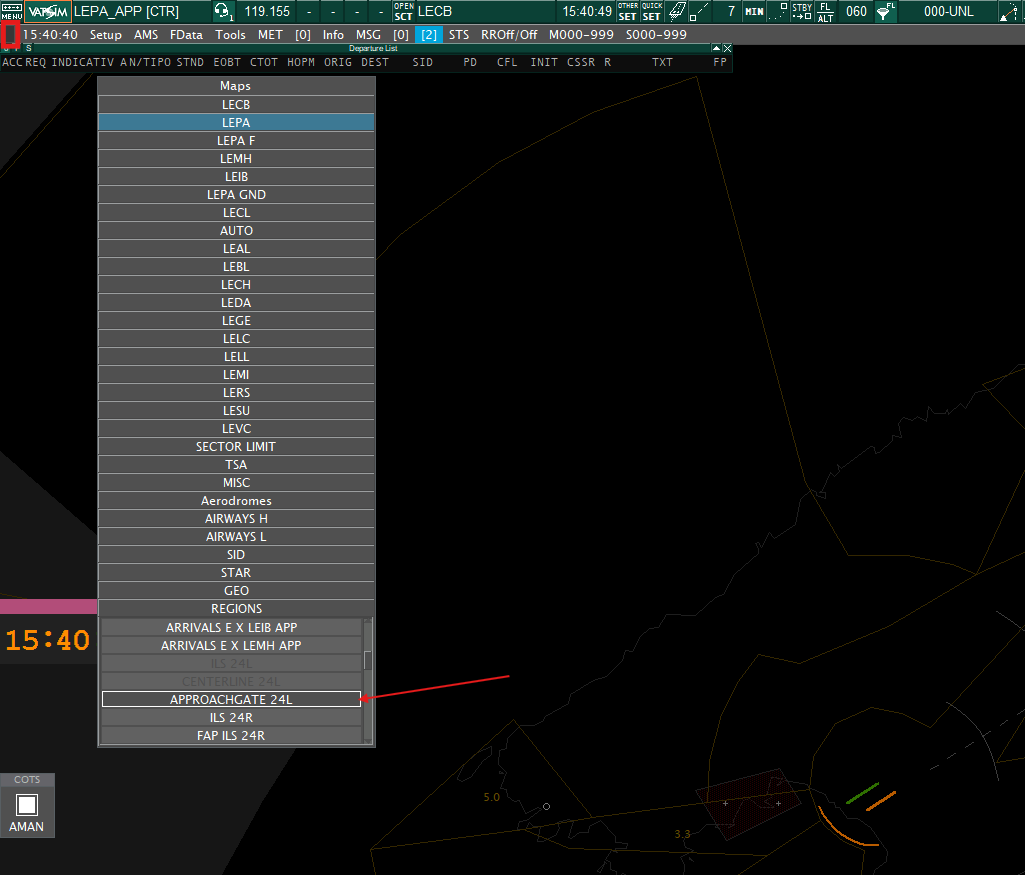Click the MET button
This screenshot has width=1025, height=875.
270,35
